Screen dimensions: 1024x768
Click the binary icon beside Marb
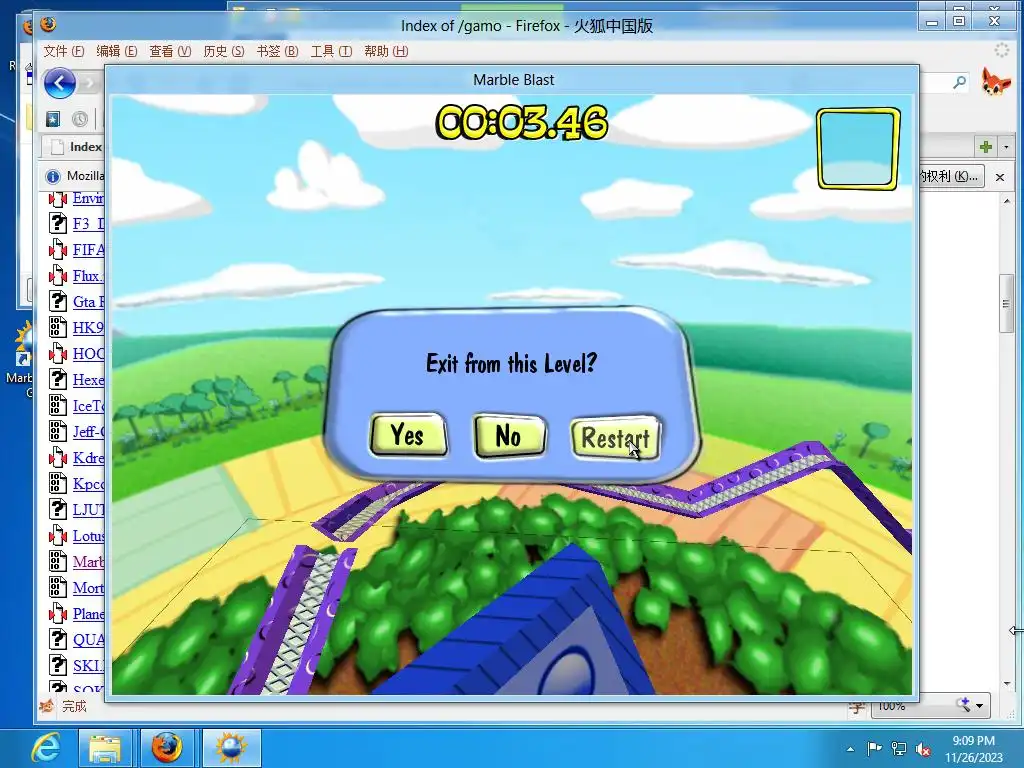click(x=58, y=562)
